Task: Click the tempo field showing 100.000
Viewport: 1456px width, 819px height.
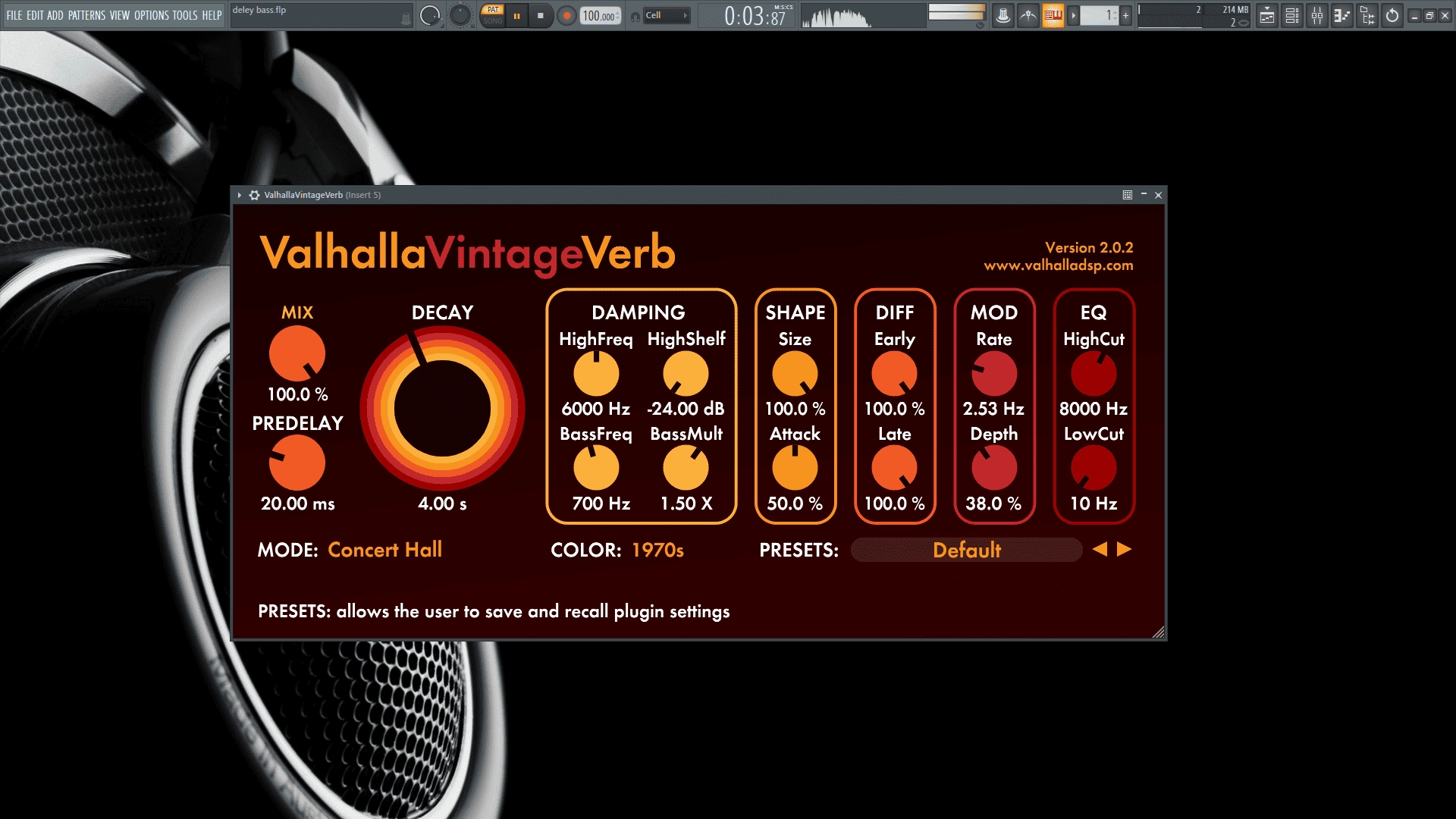Action: pyautogui.click(x=601, y=15)
